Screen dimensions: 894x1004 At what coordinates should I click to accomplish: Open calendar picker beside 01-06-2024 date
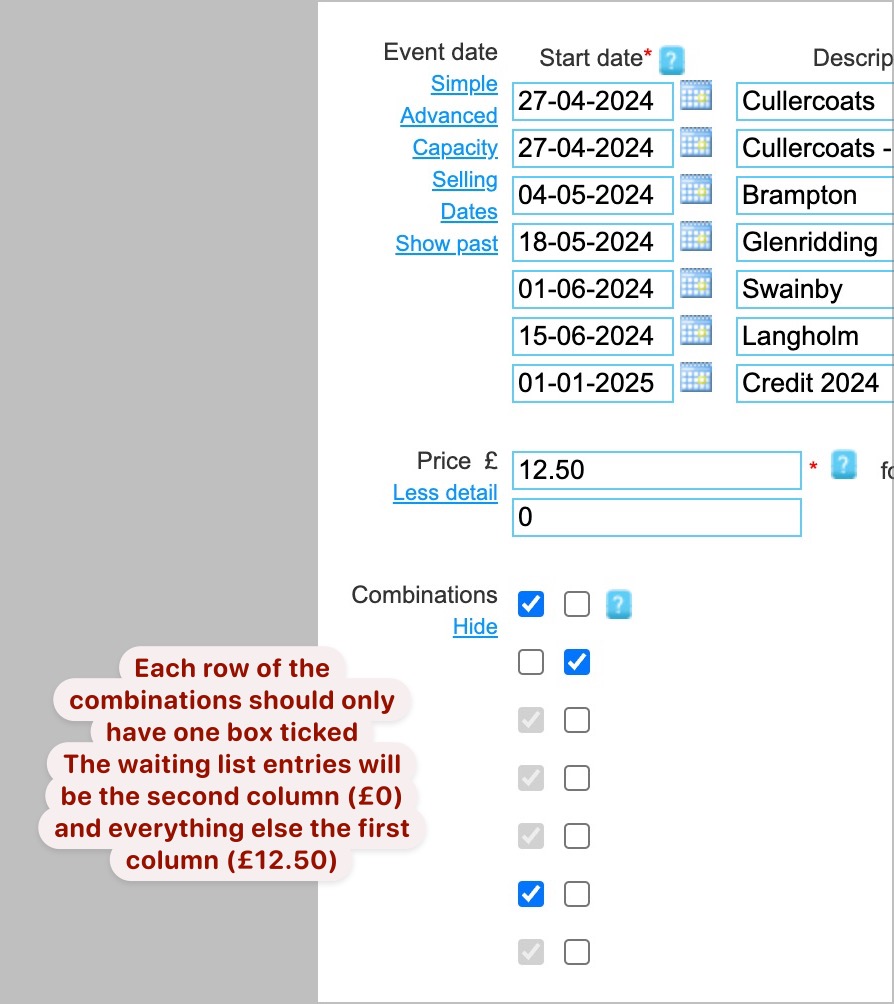[695, 286]
